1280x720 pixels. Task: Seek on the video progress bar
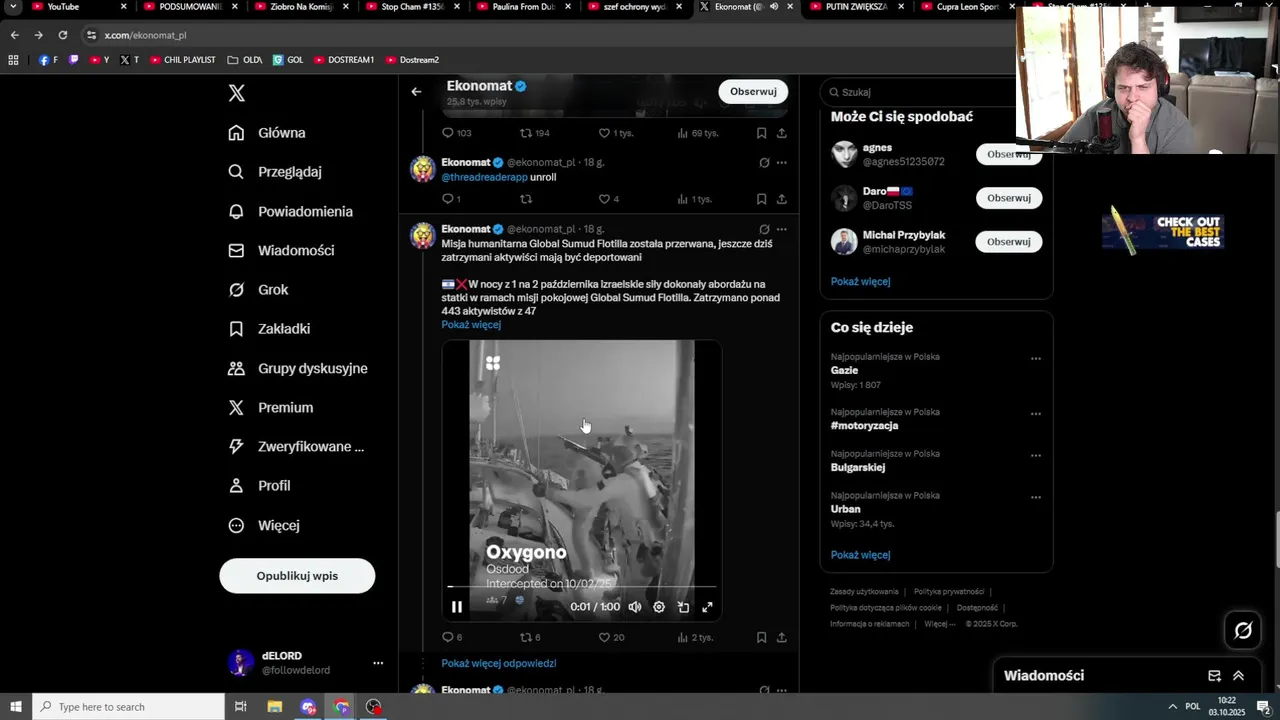[x=582, y=587]
